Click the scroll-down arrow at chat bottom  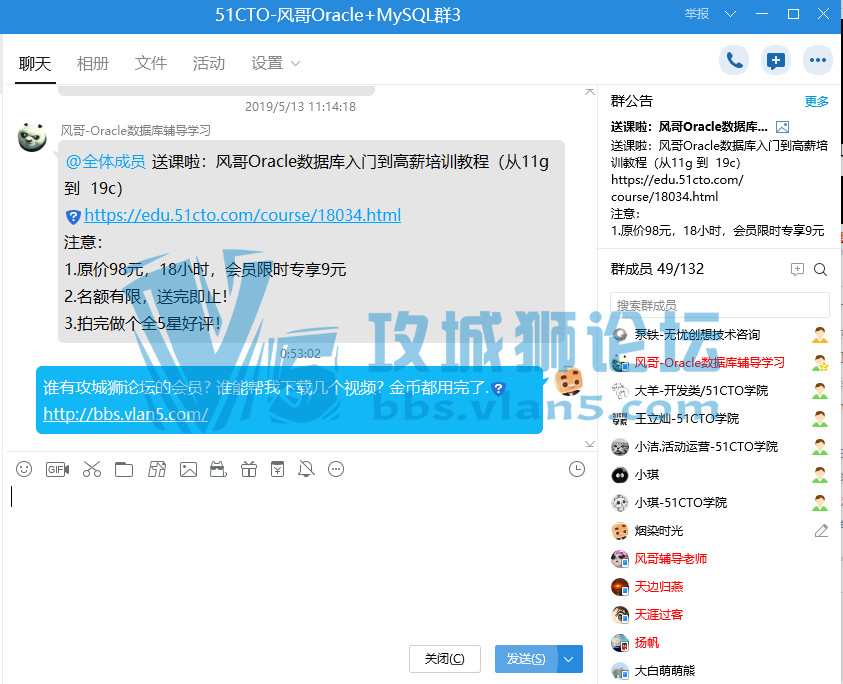590,444
